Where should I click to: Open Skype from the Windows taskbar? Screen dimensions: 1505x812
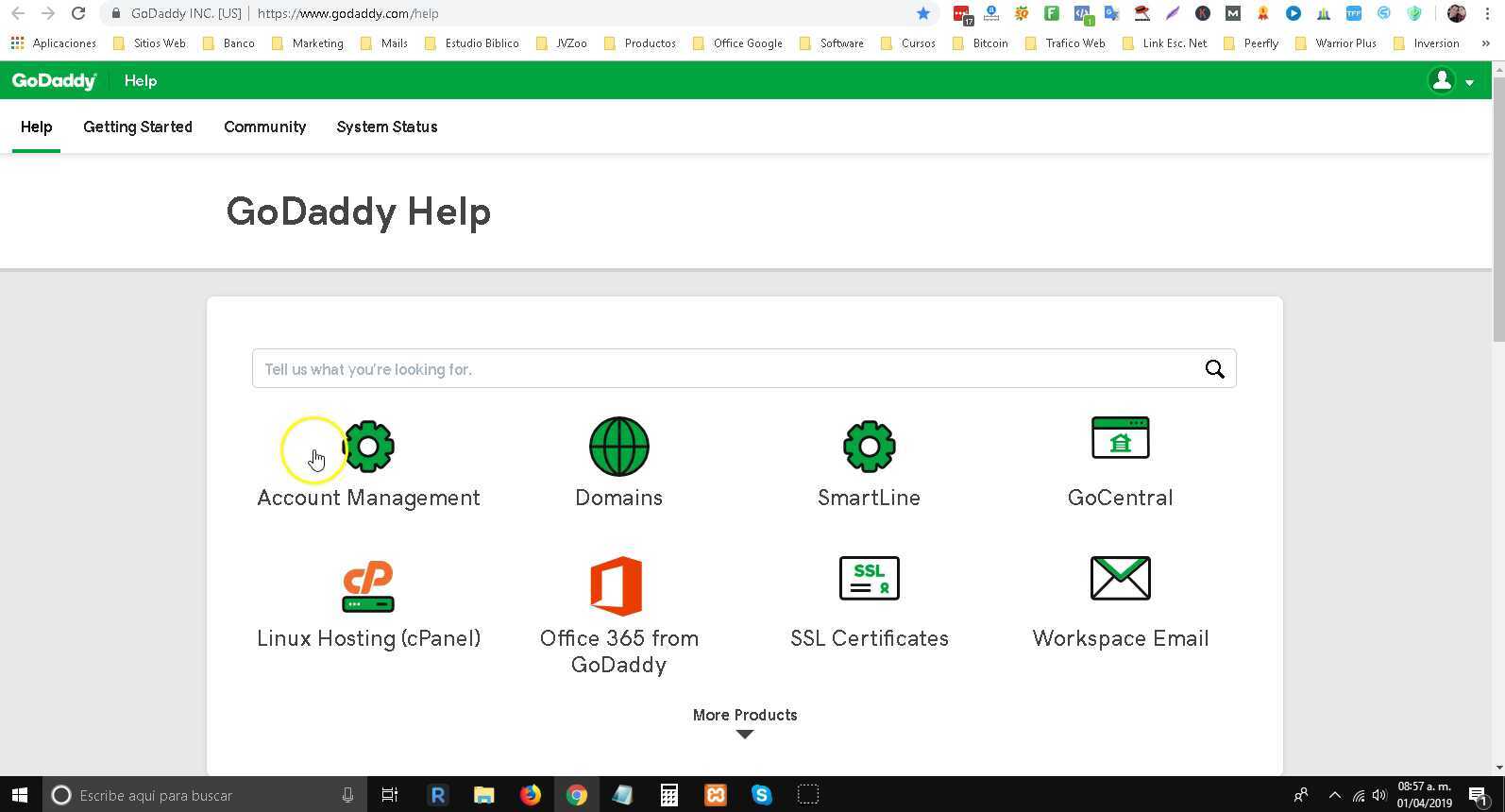coord(761,795)
